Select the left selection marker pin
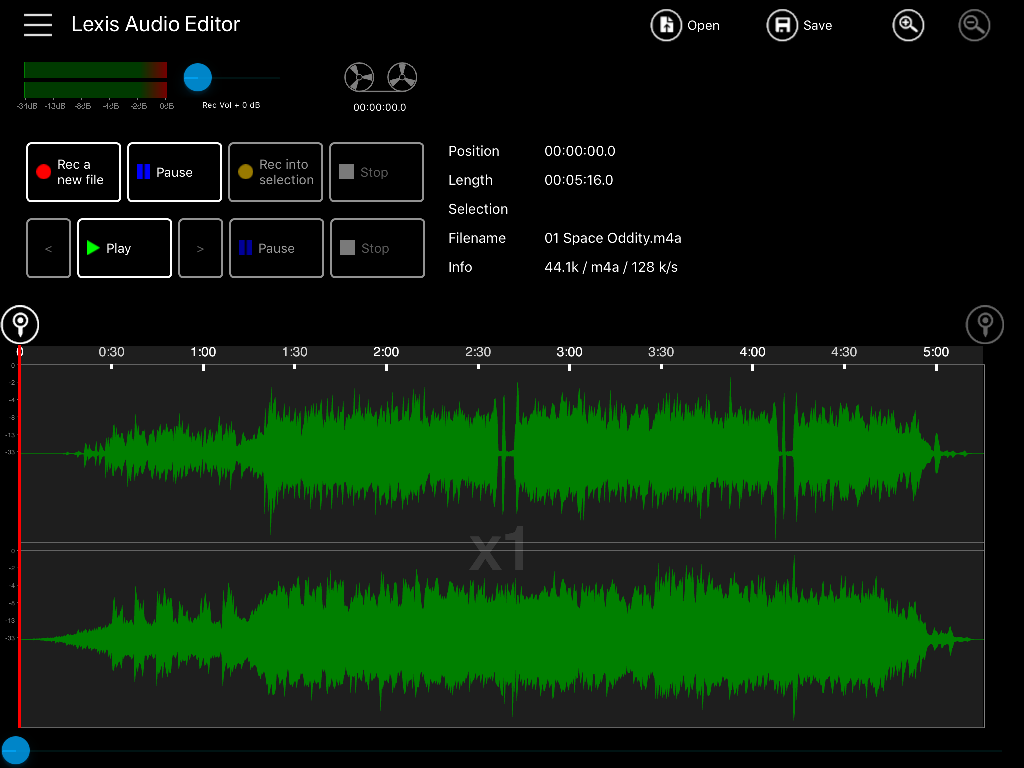The height and width of the screenshot is (768, 1024). click(x=20, y=324)
